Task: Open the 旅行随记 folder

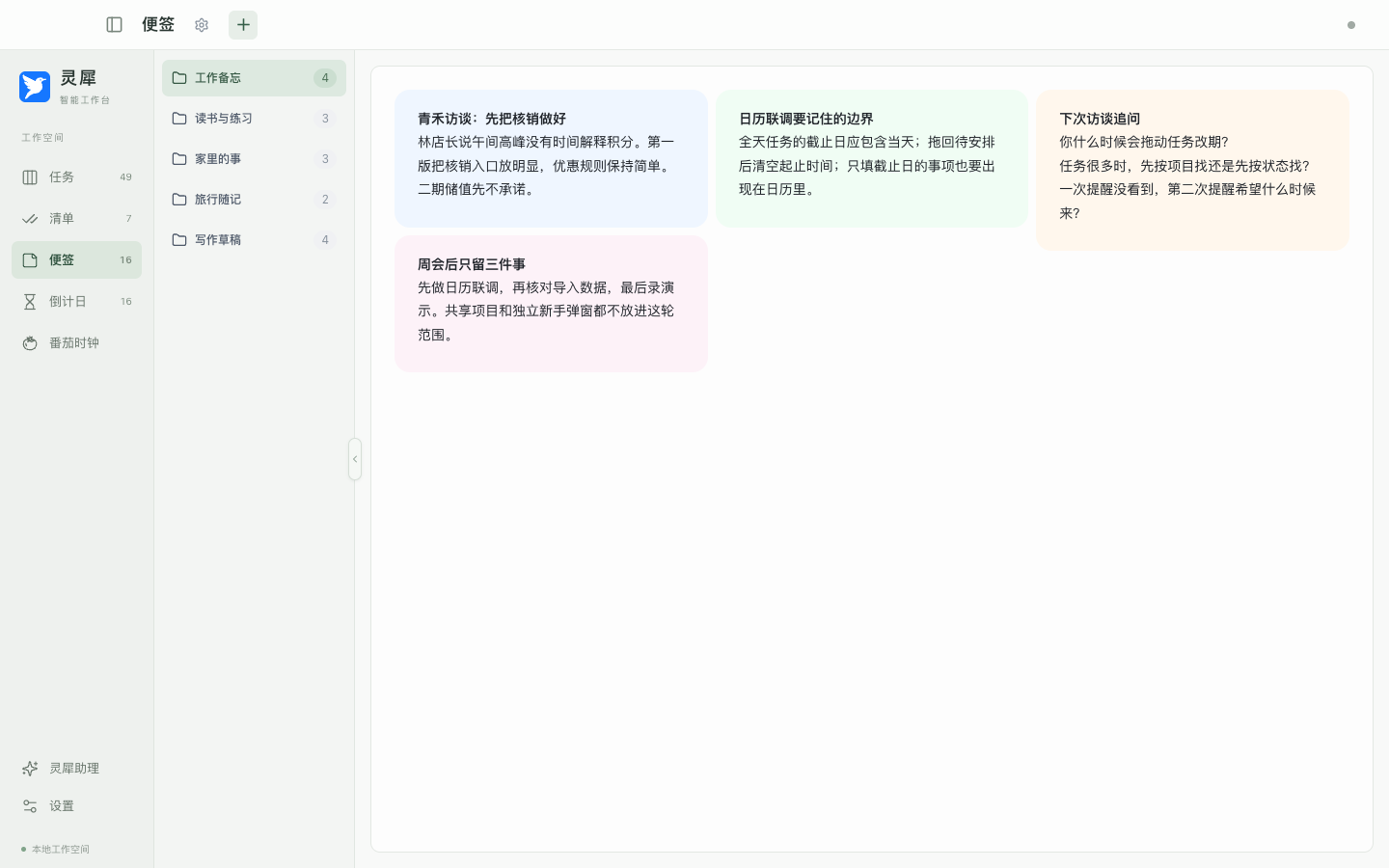Action: pos(254,200)
